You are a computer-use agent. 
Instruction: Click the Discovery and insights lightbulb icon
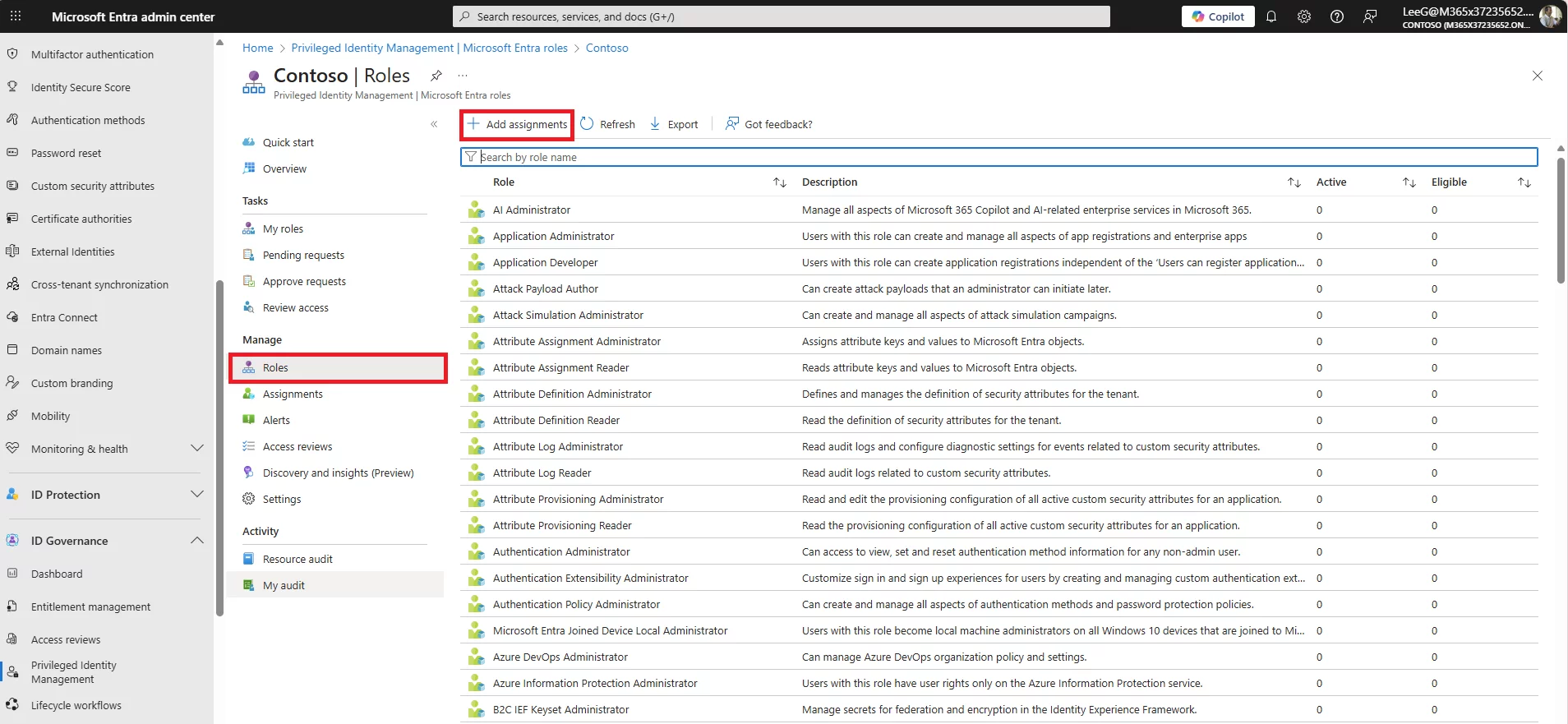pyautogui.click(x=249, y=473)
